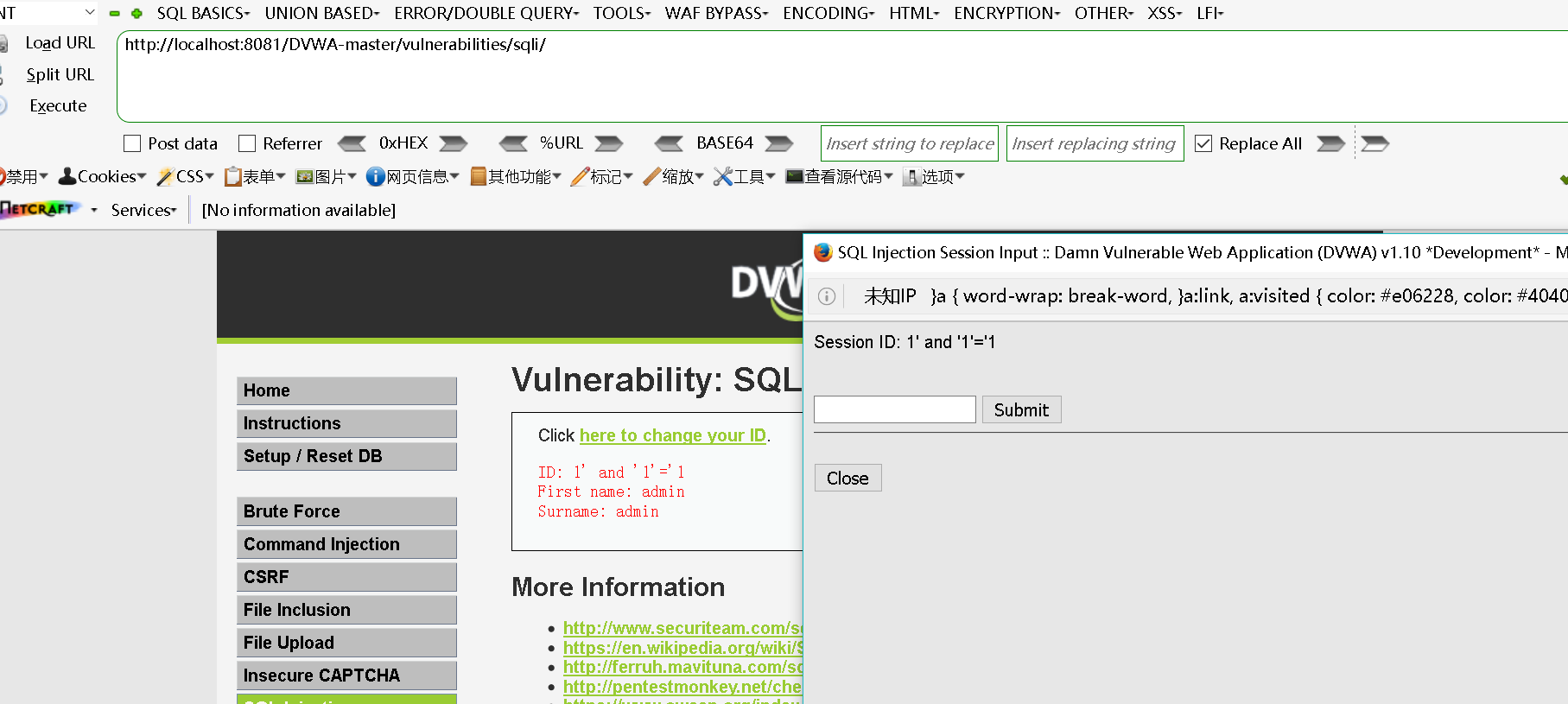
Task: Click the Insert string to replace field
Action: pyautogui.click(x=910, y=143)
